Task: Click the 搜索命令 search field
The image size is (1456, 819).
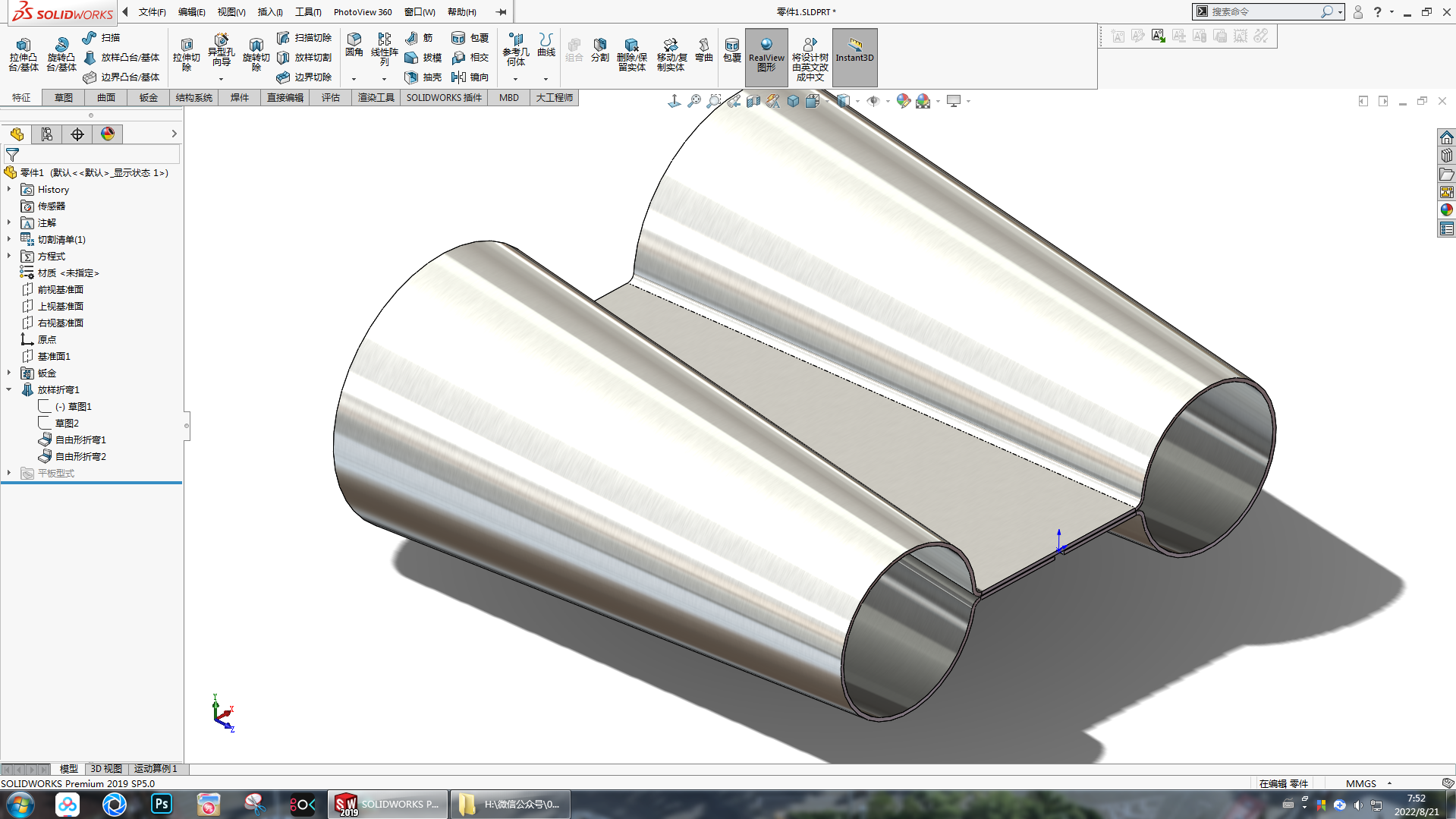Action: [x=1263, y=12]
